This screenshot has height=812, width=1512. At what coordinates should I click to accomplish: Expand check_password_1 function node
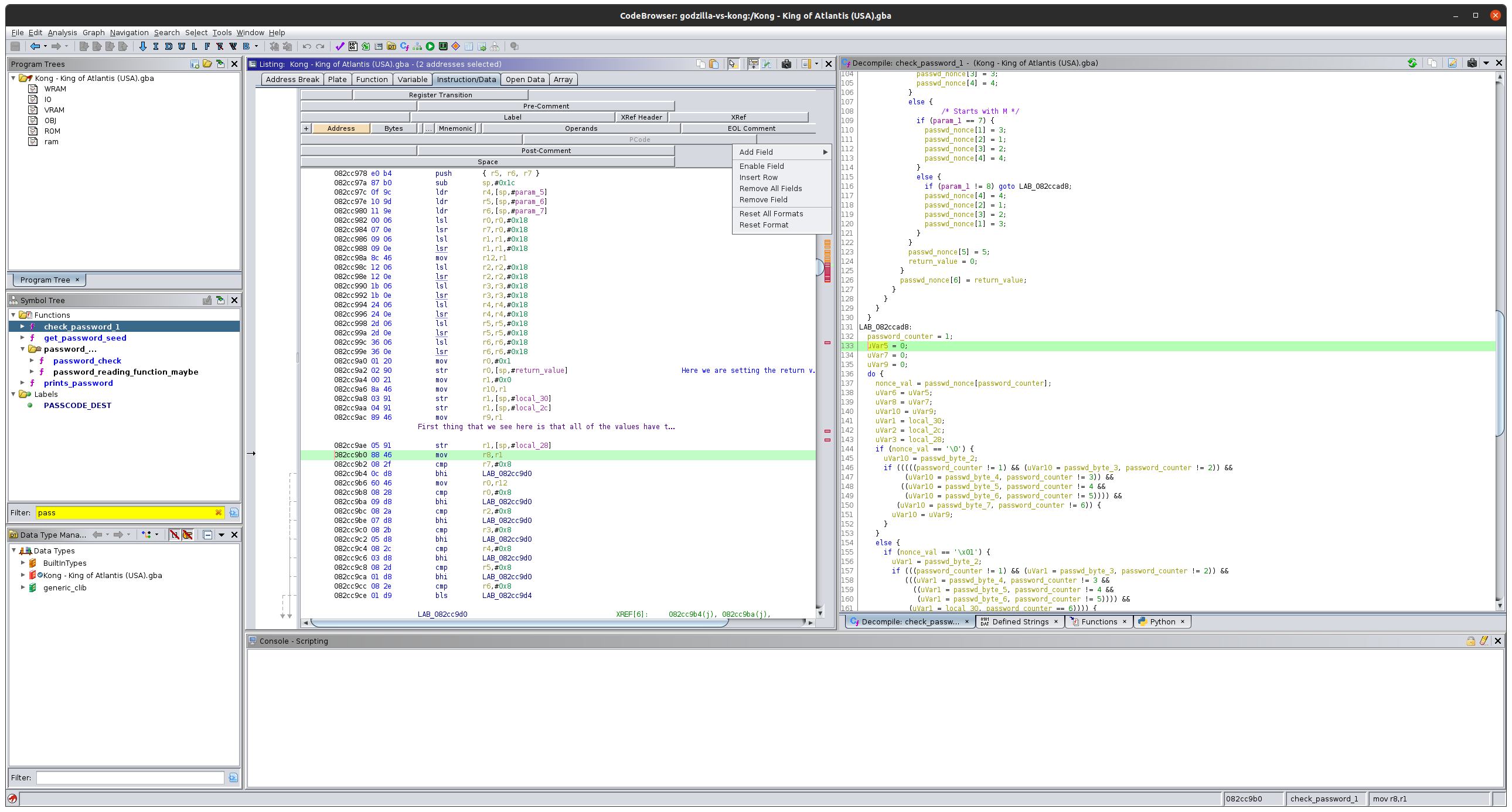coord(23,327)
